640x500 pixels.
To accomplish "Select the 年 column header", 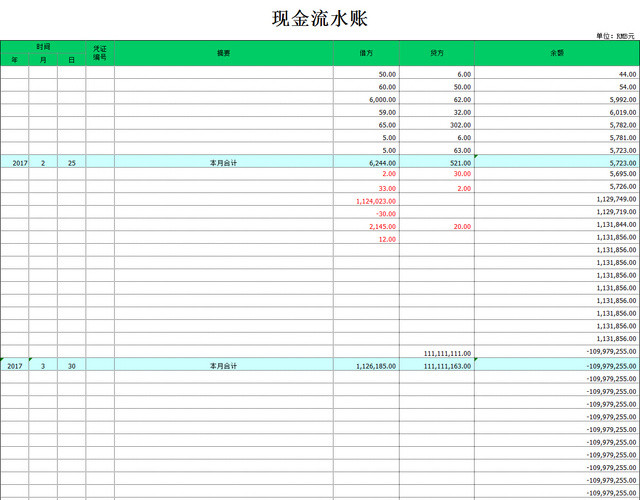I will [15, 60].
